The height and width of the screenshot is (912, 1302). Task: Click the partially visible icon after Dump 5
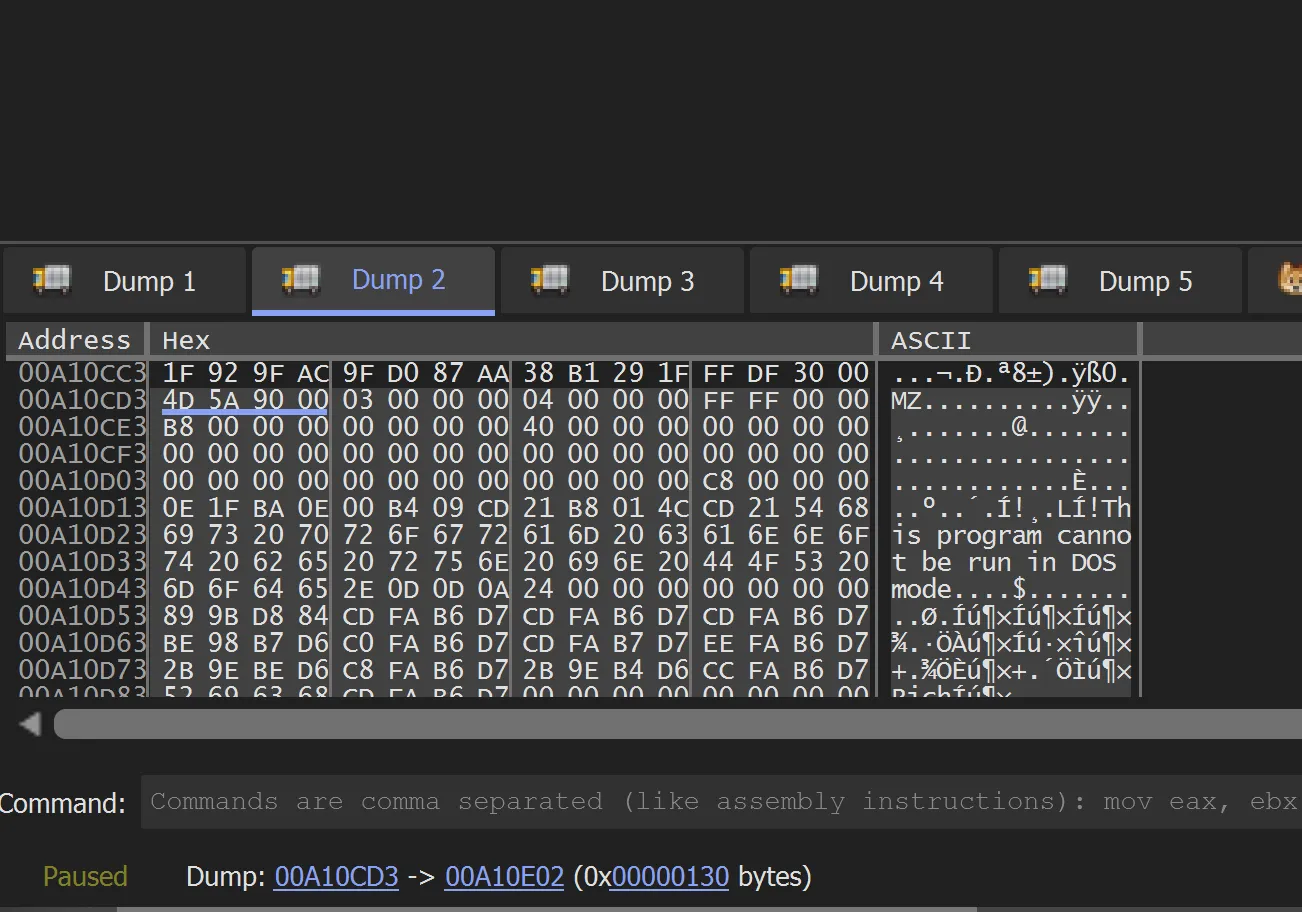(x=1290, y=280)
